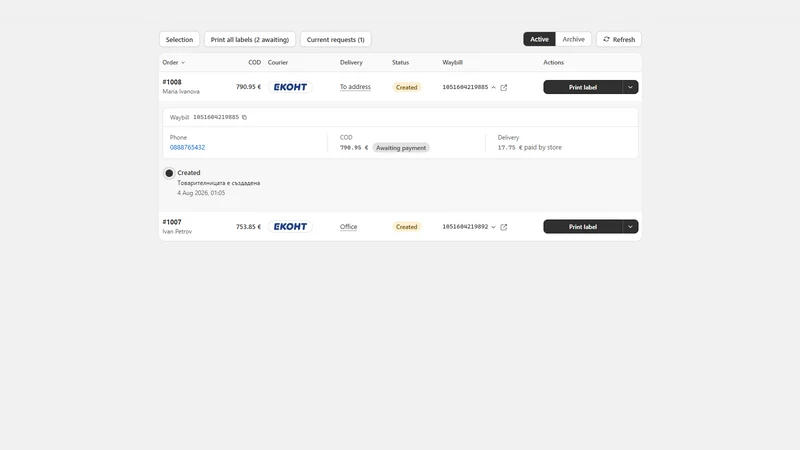Click the Status column header
The image size is (800, 450).
coord(401,62)
